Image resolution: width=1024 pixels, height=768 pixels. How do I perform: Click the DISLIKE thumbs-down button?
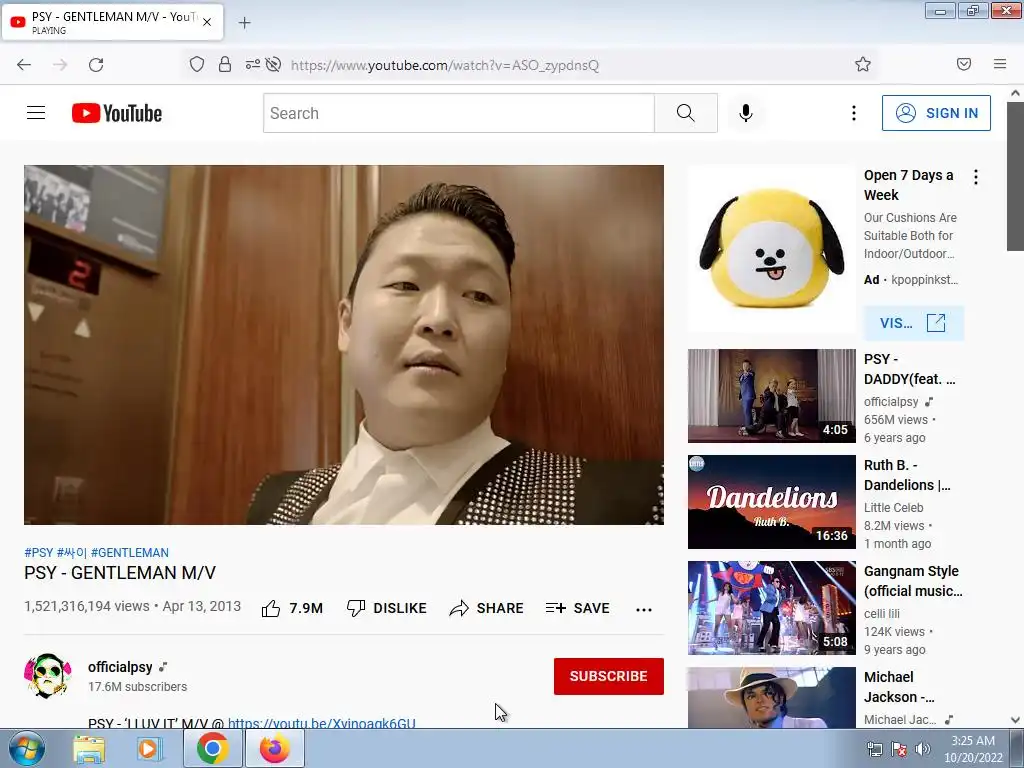387,608
